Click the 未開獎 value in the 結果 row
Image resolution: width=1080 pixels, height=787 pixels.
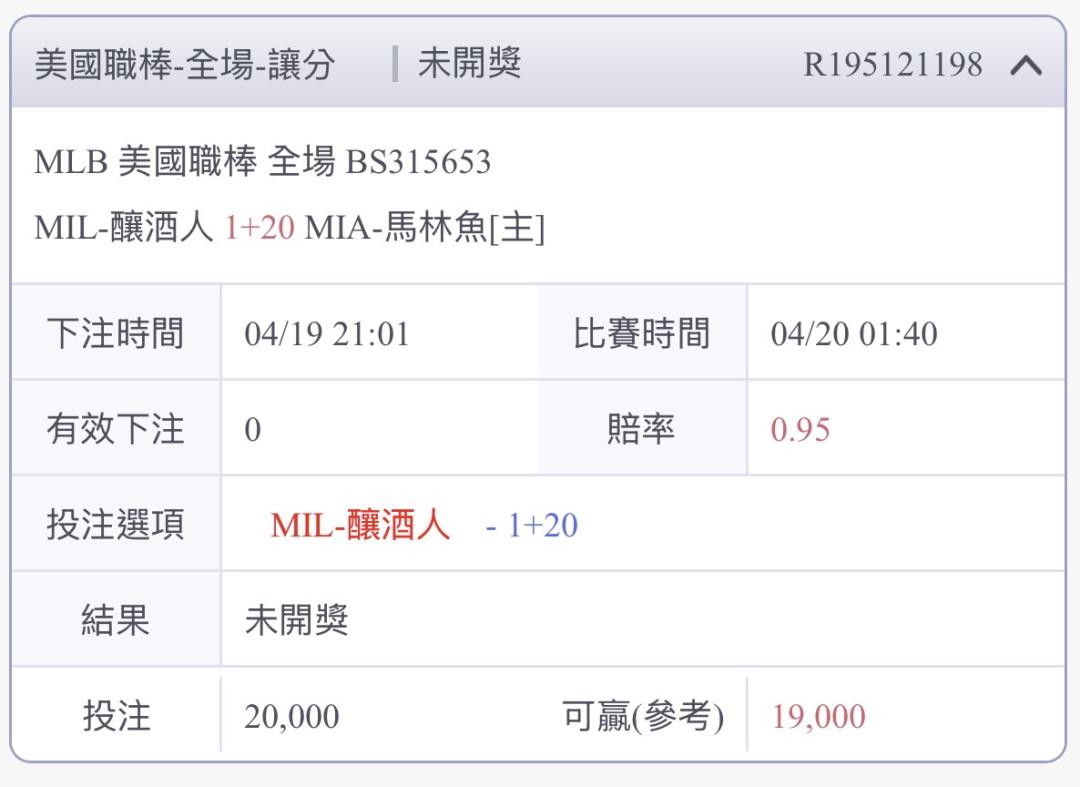coord(296,621)
